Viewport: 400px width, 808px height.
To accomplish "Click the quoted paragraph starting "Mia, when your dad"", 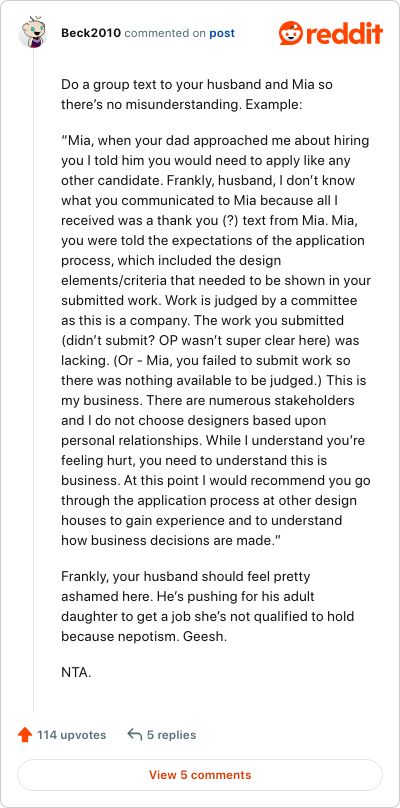I will 215,340.
